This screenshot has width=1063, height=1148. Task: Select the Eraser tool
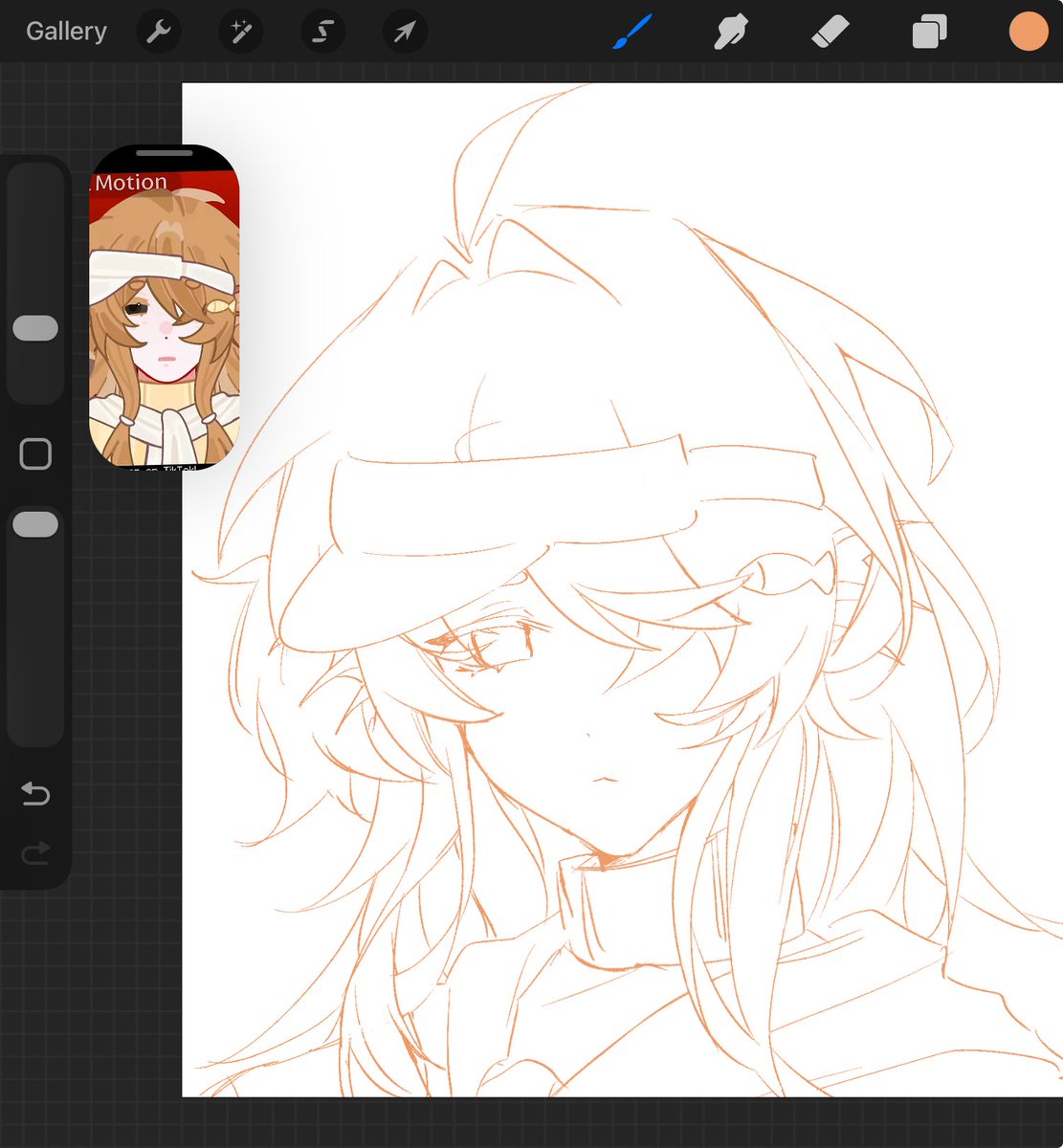point(830,32)
